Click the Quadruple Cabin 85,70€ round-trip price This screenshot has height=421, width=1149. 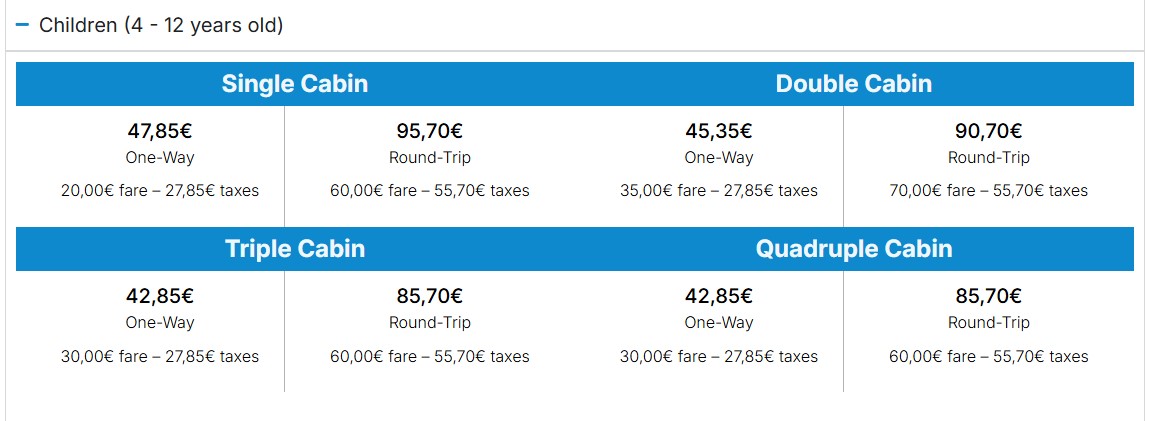(989, 297)
